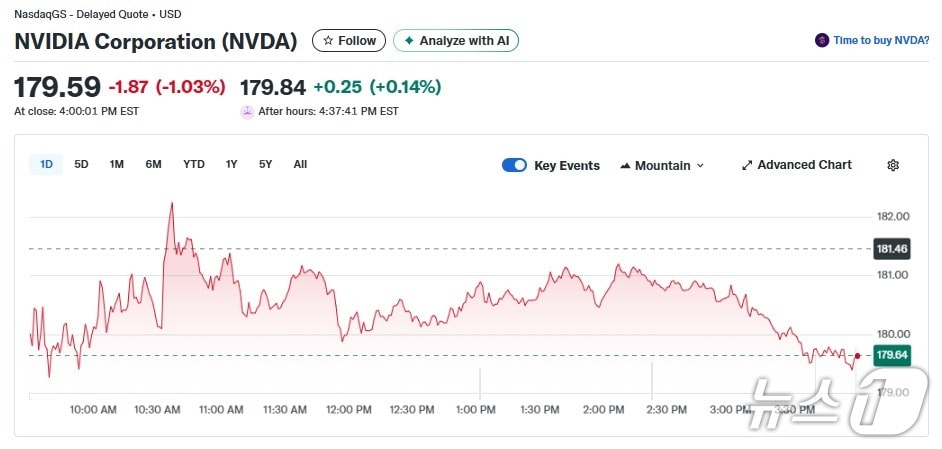Image resolution: width=942 pixels, height=449 pixels.
Task: Click the star icon on Follow
Action: pyautogui.click(x=328, y=41)
